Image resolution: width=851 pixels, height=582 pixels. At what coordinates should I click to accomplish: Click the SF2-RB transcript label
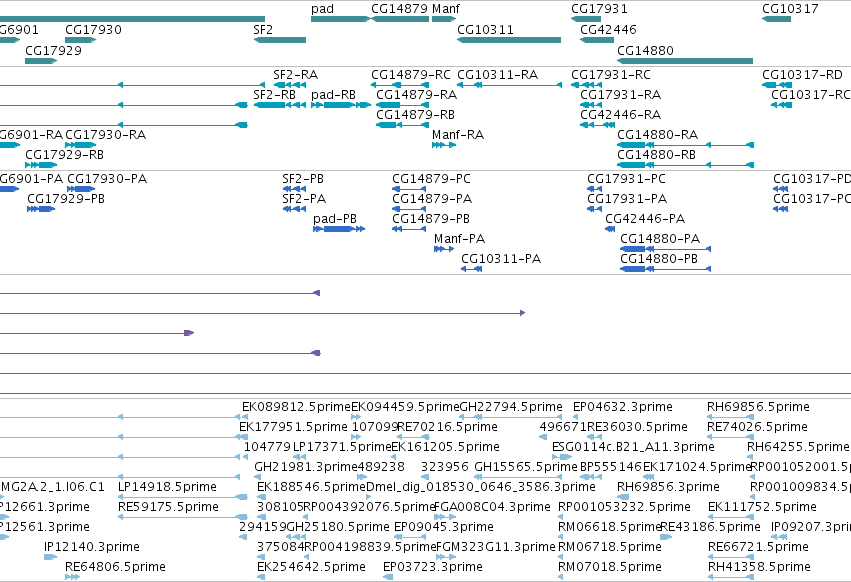click(x=275, y=95)
